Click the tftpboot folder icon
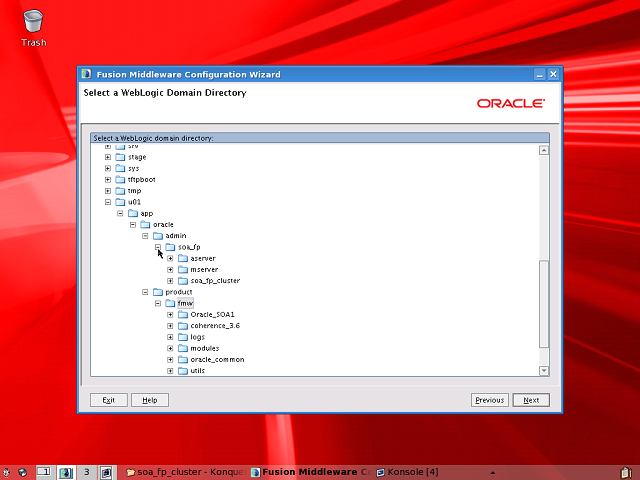This screenshot has width=640, height=480. pyautogui.click(x=120, y=180)
